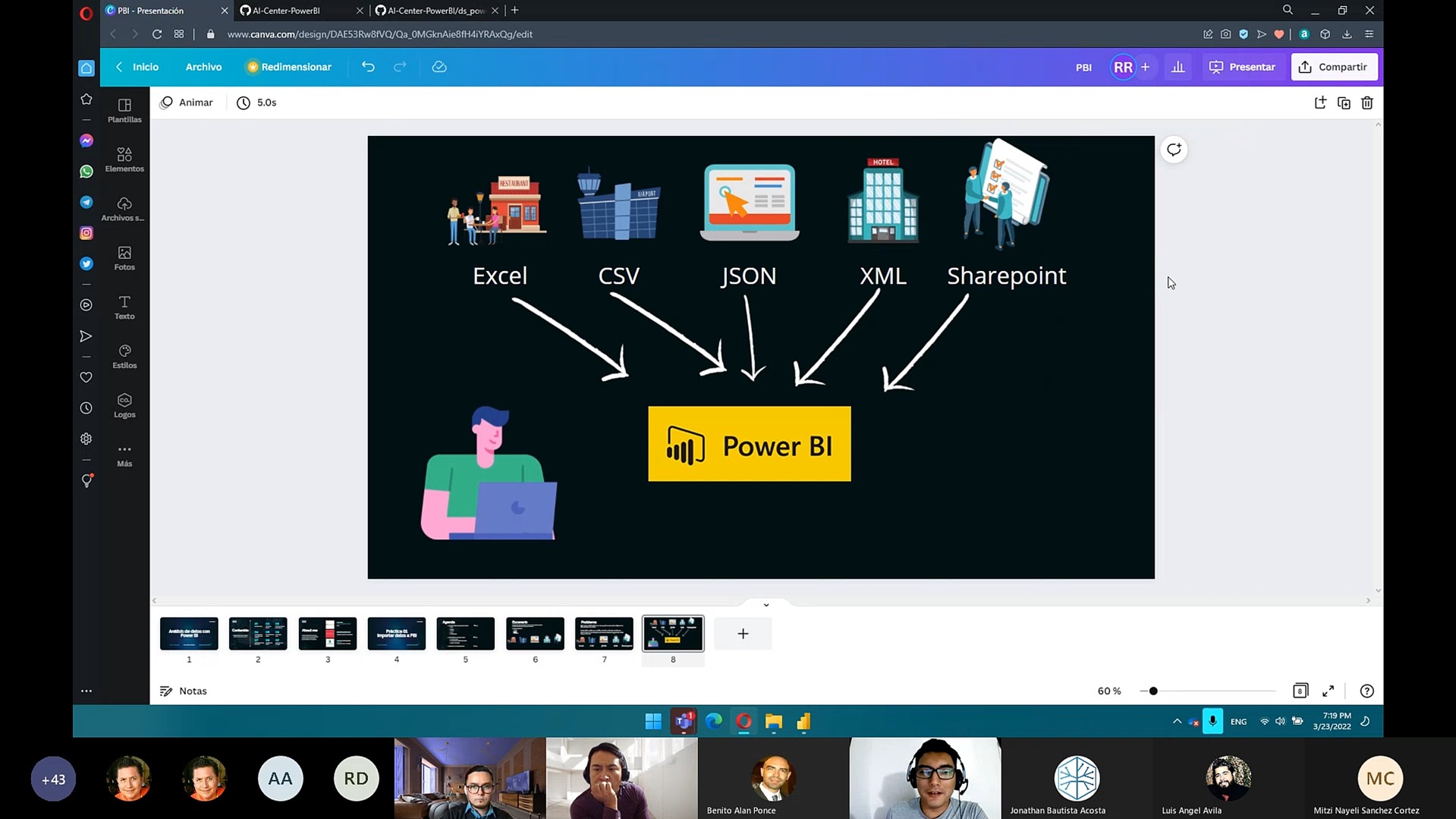The width and height of the screenshot is (1456, 819).
Task: Enter fullscreen mode with the expand icon
Action: tap(1328, 691)
